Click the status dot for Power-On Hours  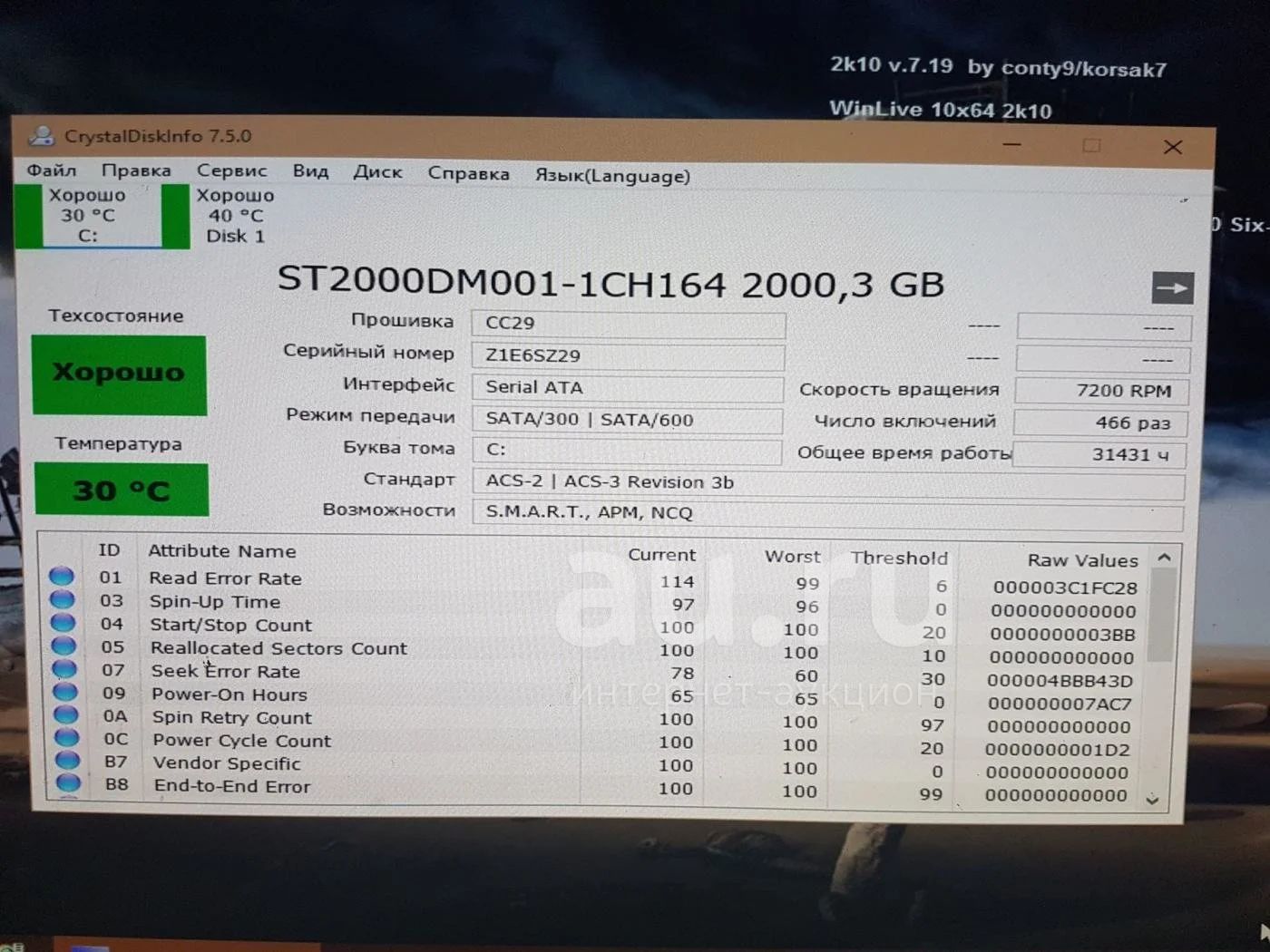pyautogui.click(x=65, y=691)
